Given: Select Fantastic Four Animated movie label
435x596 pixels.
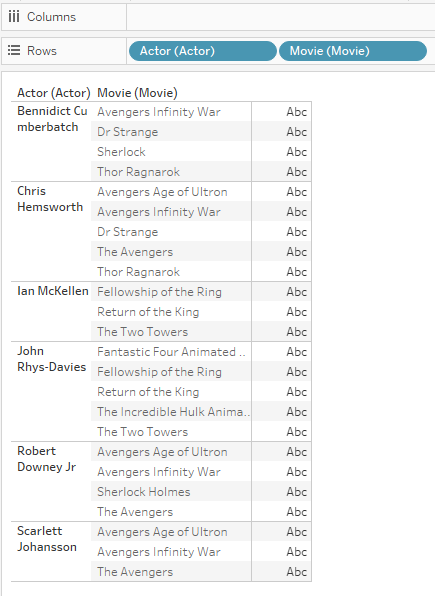Looking at the screenshot, I should [x=171, y=352].
